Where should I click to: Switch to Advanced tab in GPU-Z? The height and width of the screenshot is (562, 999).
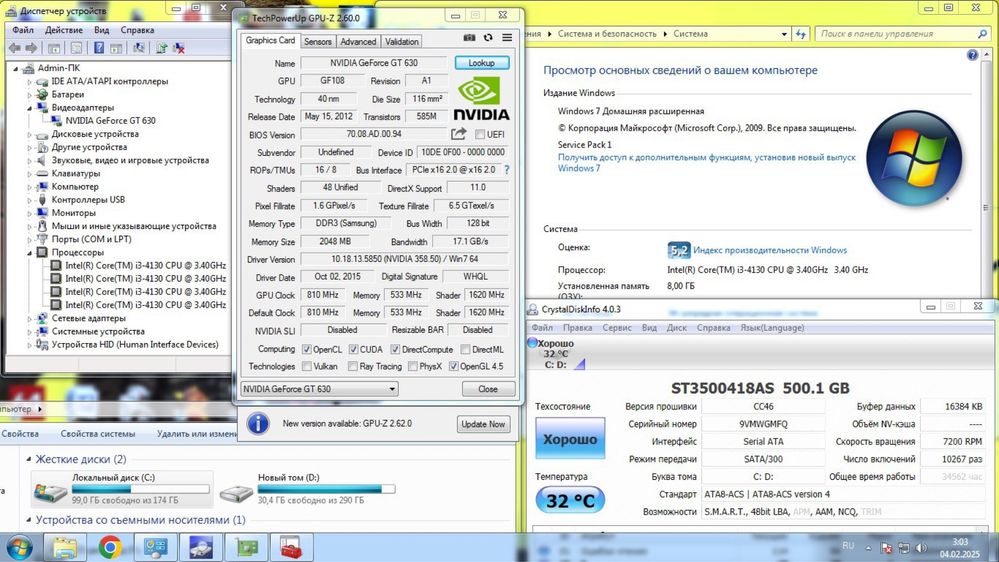(358, 41)
